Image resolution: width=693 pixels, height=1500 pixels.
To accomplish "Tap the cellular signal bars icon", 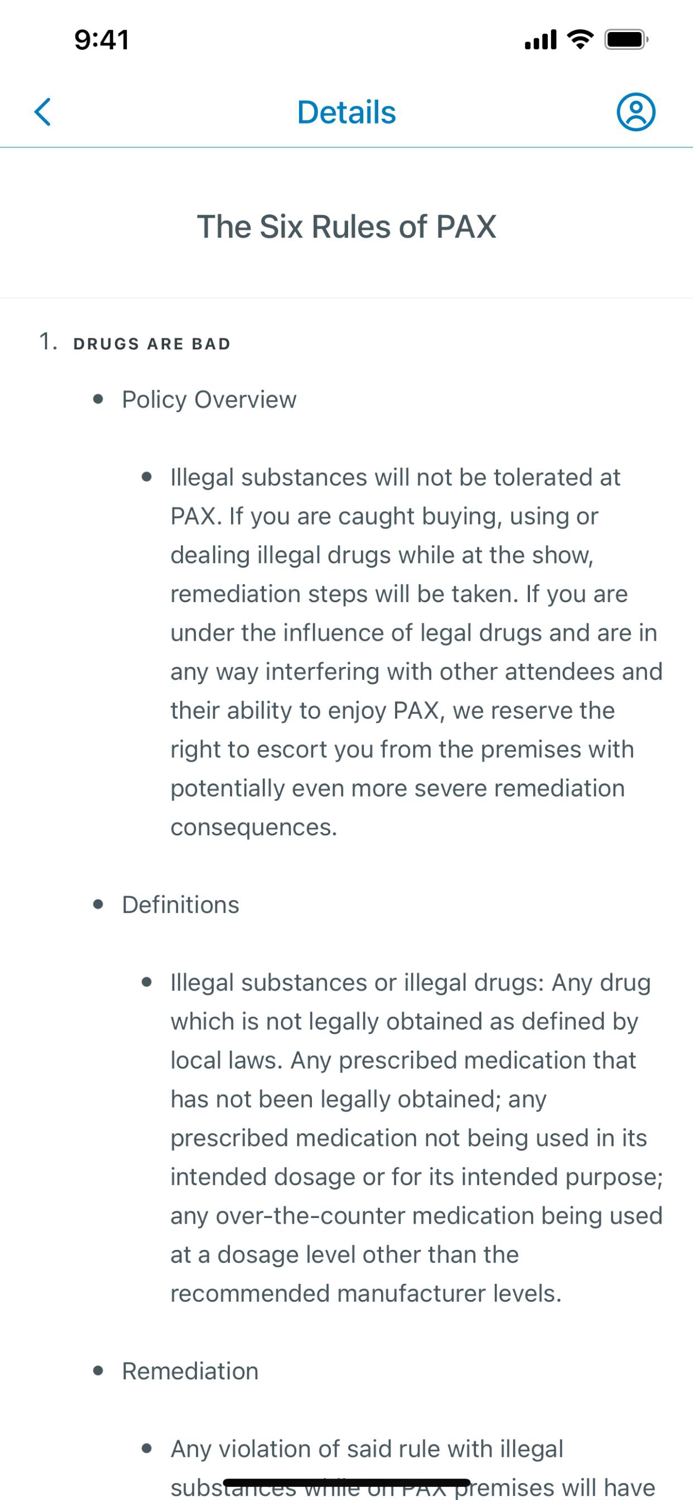I will point(540,41).
